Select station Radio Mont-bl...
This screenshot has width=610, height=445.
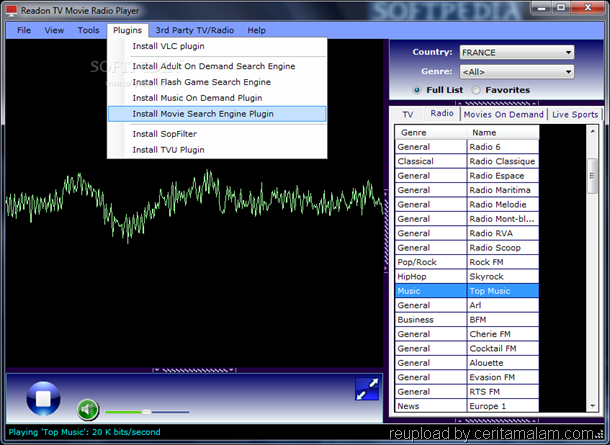(x=503, y=219)
